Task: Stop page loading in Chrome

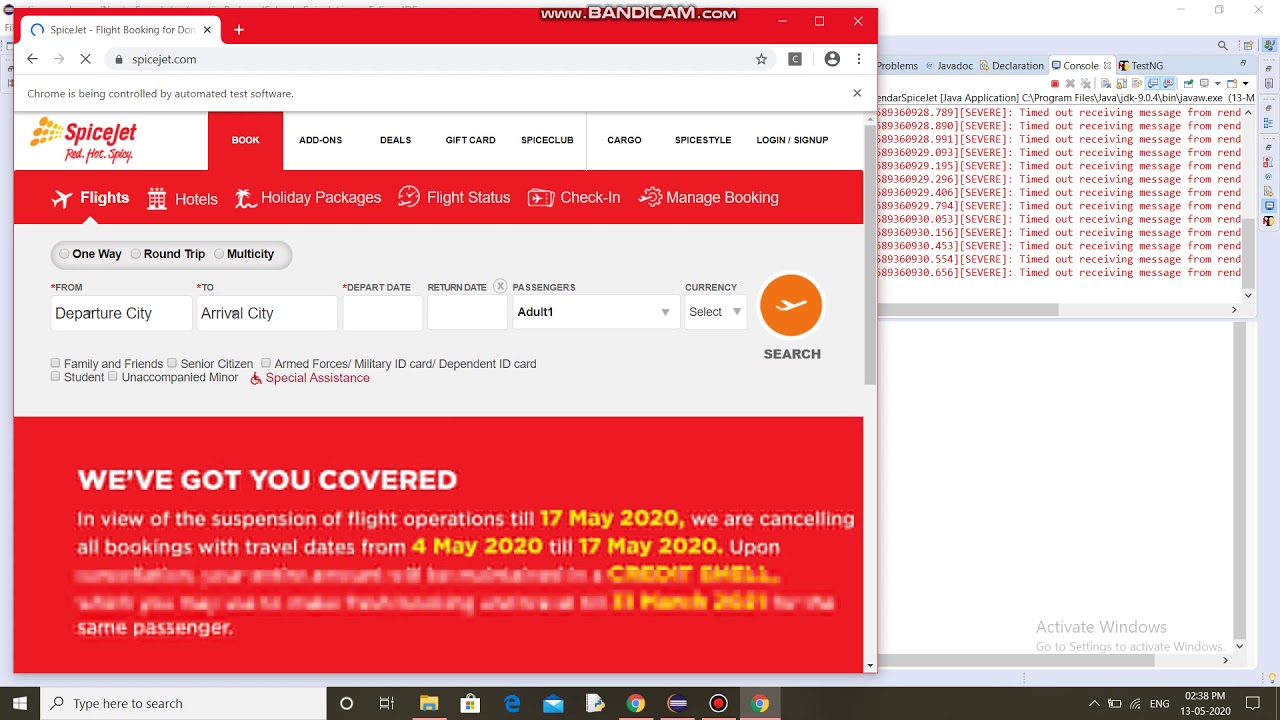Action: click(x=86, y=59)
